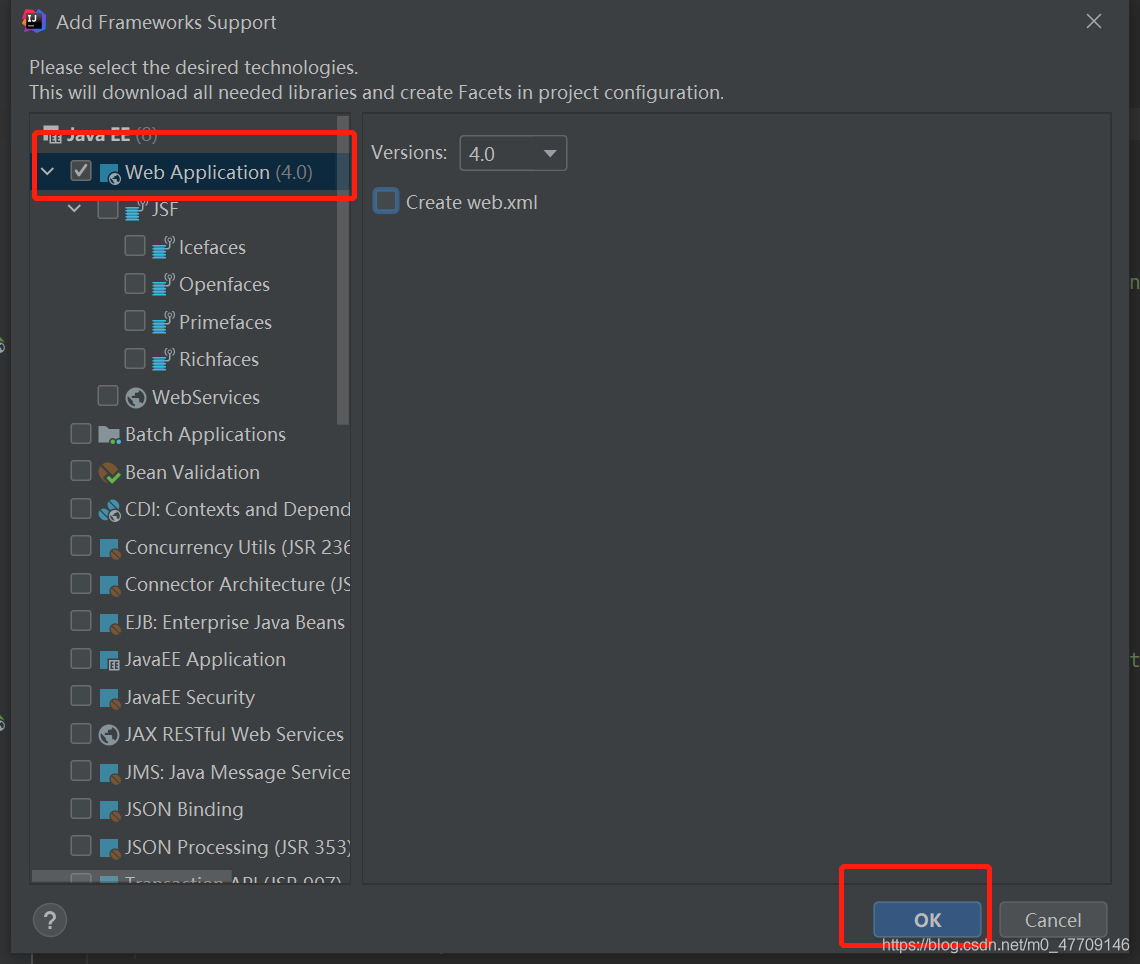Tick the JSON Processing checkbox

[81, 845]
